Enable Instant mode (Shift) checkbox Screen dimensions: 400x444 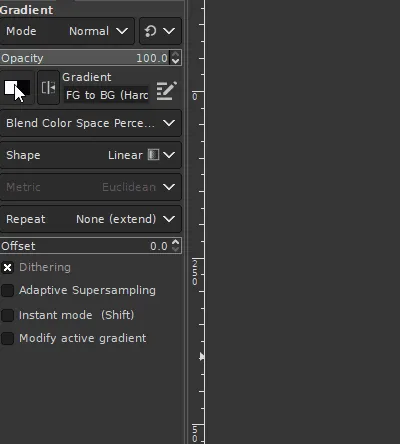7,315
